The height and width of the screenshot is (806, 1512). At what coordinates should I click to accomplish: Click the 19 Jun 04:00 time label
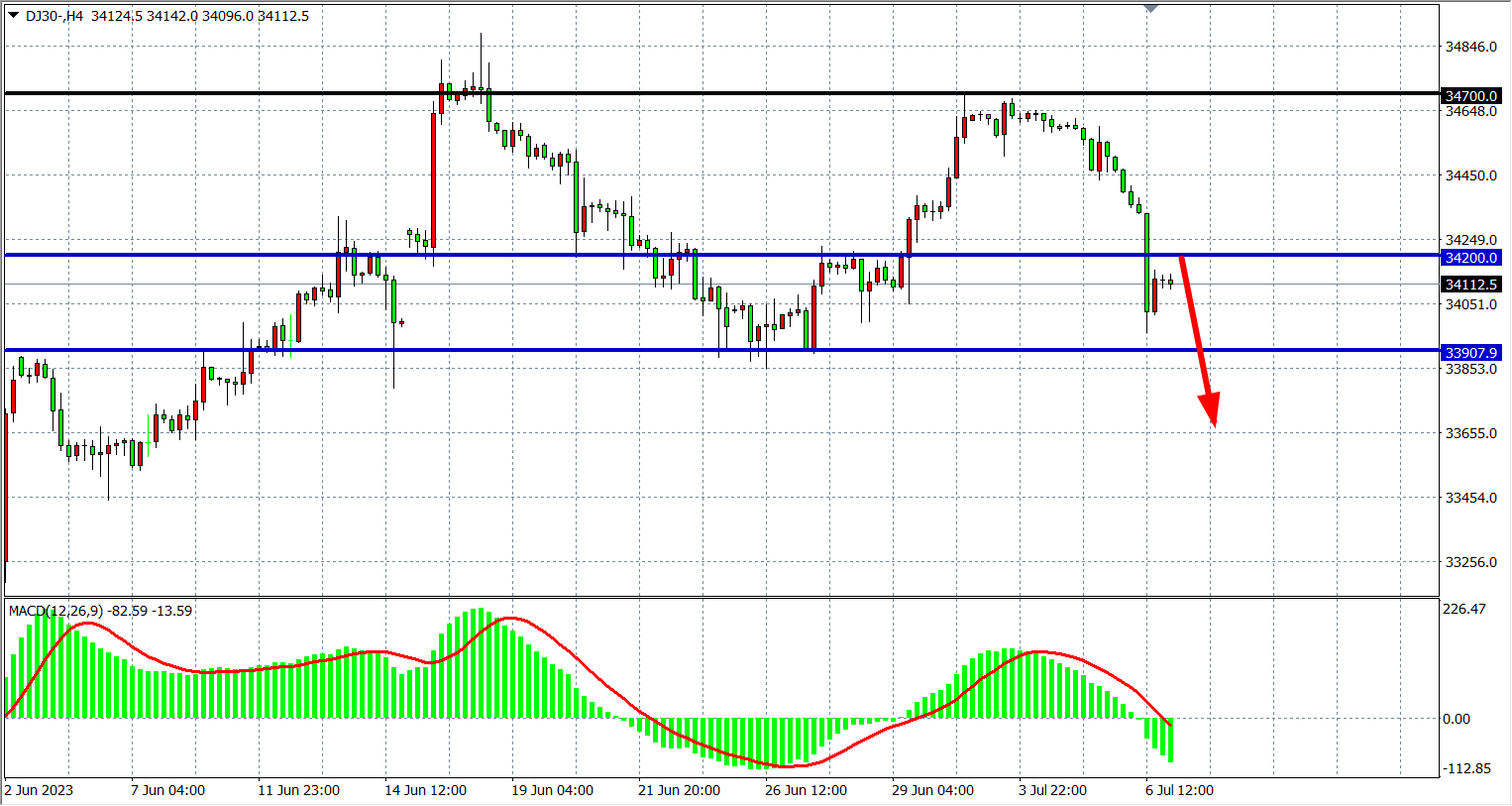(552, 790)
